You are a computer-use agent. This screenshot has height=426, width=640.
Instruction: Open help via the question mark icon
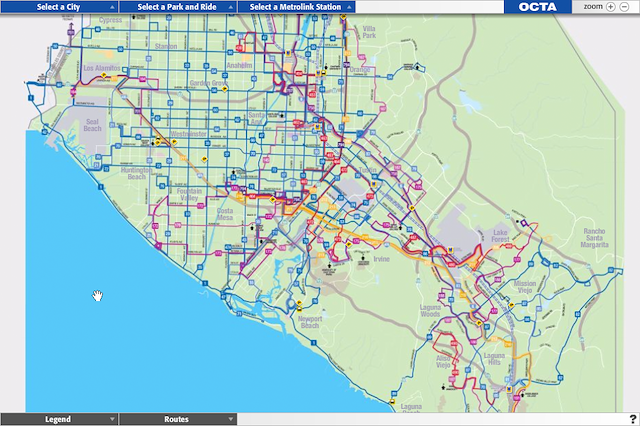pyautogui.click(x=632, y=419)
